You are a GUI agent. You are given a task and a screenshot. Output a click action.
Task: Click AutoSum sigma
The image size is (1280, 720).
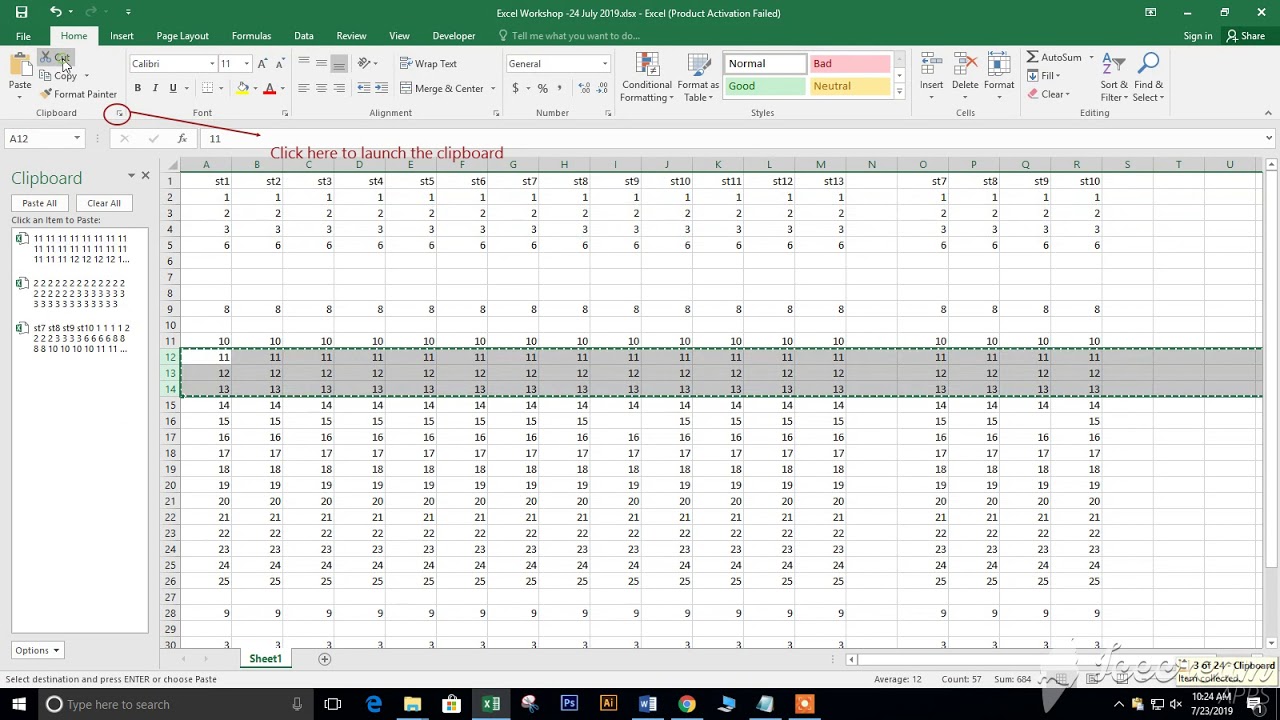click(1033, 57)
